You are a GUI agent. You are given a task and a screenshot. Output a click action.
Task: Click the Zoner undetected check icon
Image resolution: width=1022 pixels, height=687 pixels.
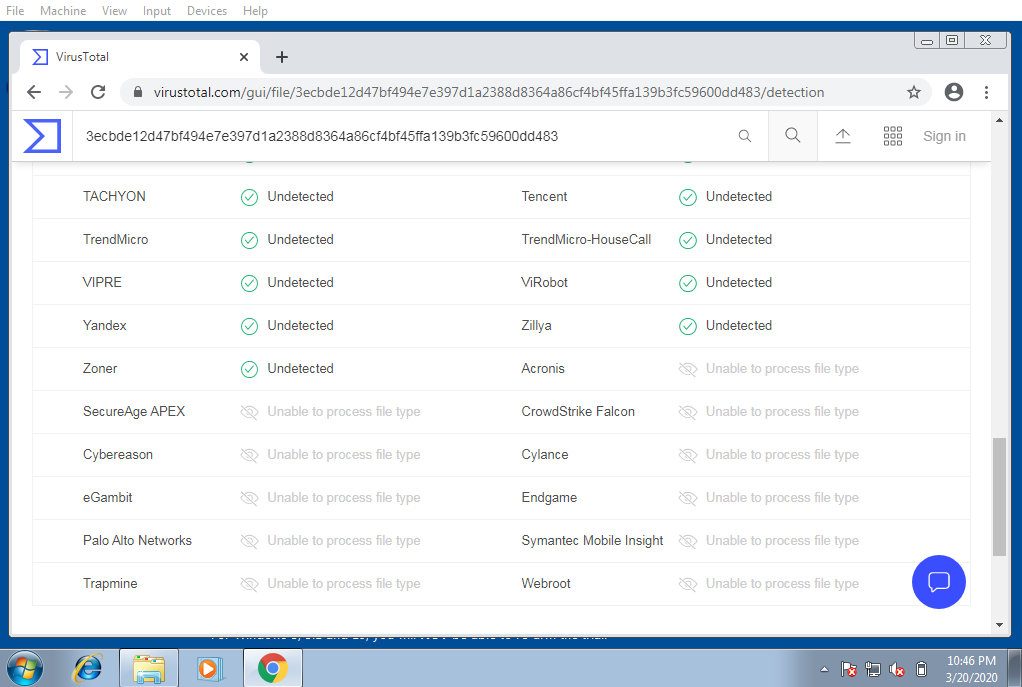(250, 369)
